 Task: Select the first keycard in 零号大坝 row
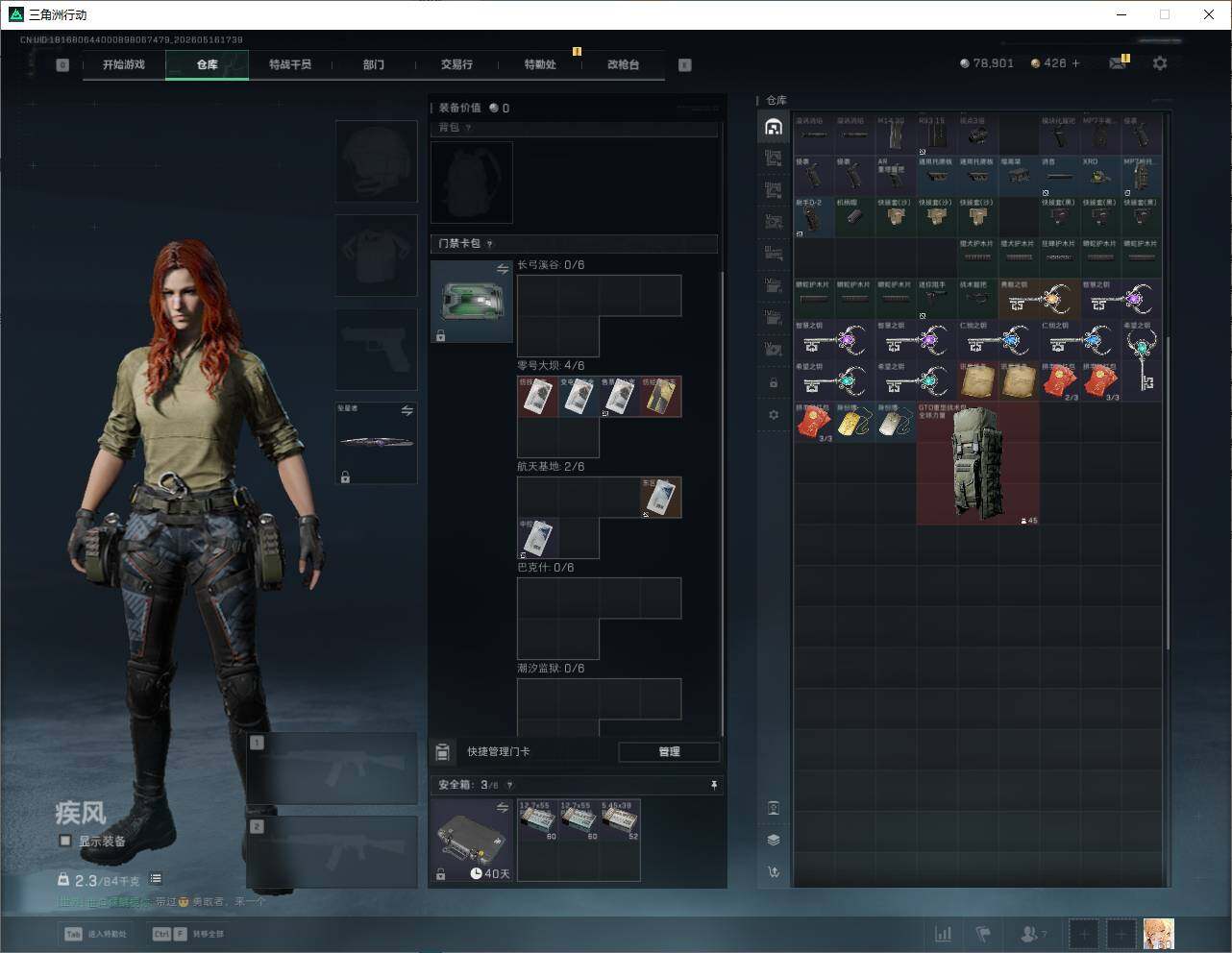click(538, 397)
